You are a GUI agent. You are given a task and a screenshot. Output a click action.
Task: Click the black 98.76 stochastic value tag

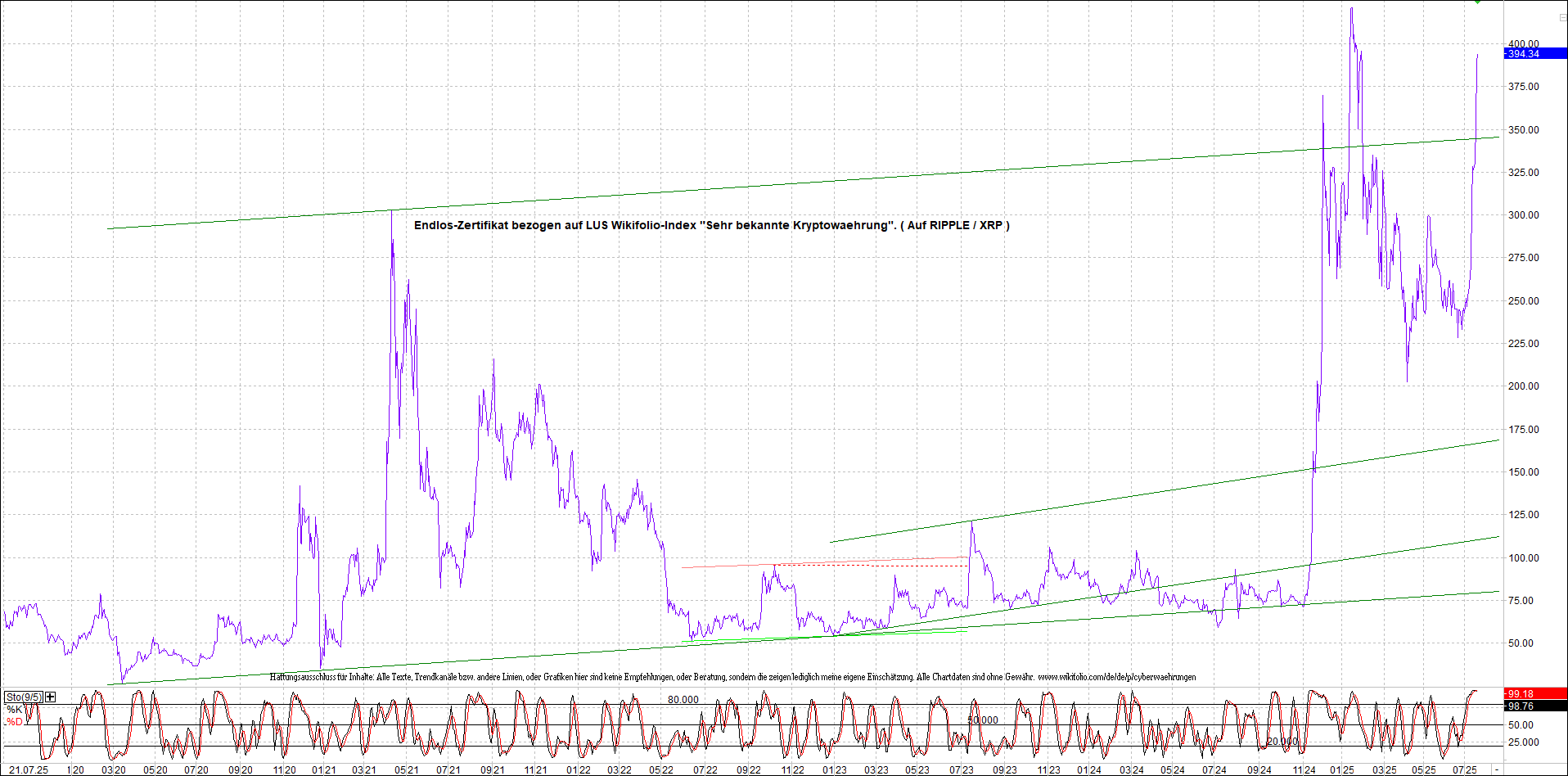[x=1535, y=706]
